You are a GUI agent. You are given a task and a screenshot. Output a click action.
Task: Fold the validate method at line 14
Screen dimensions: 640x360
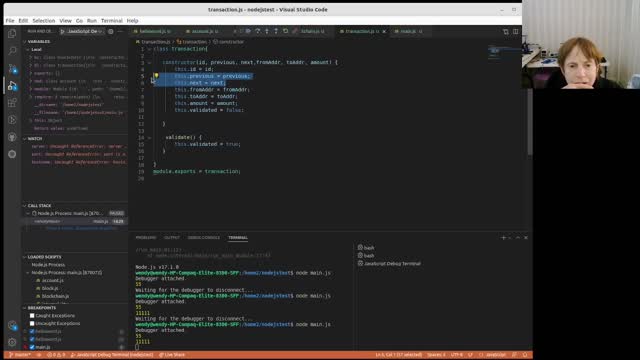pos(149,138)
